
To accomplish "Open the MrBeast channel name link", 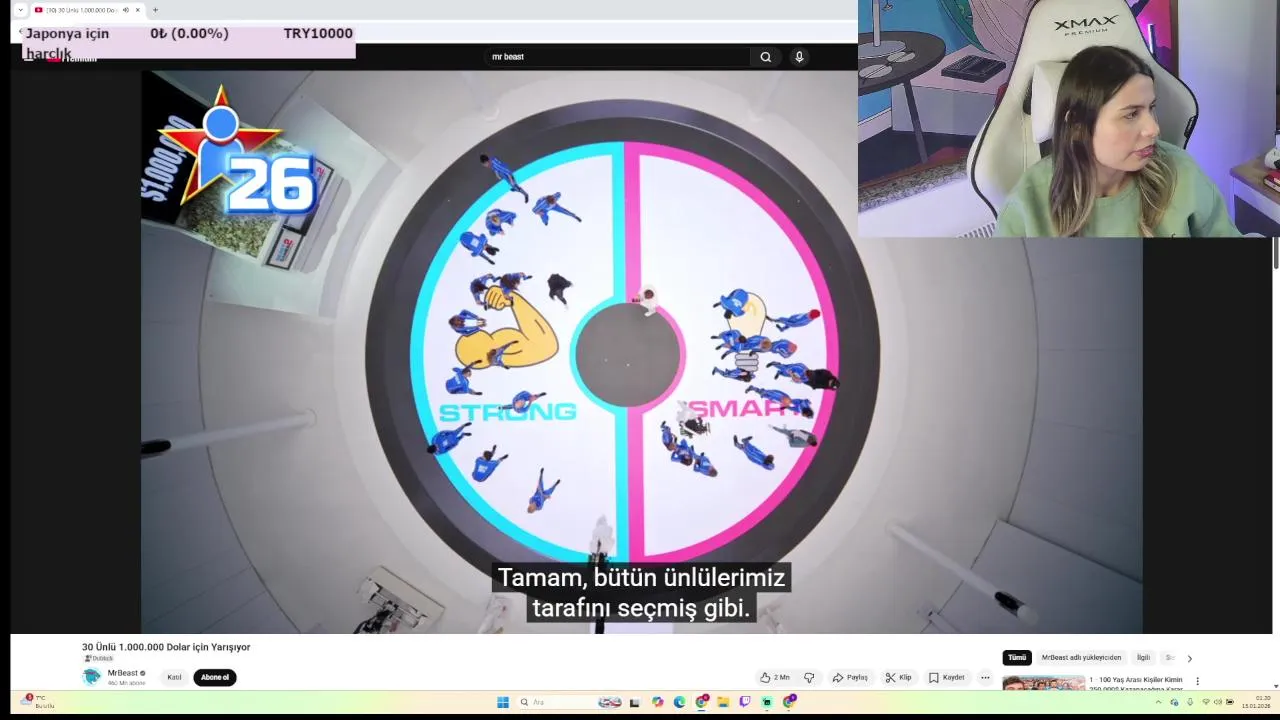I will coord(123,673).
